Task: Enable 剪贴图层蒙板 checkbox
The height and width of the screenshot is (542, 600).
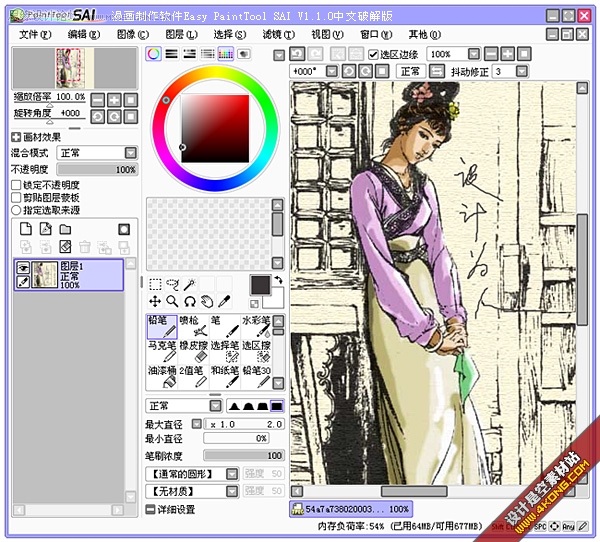Action: coord(16,198)
